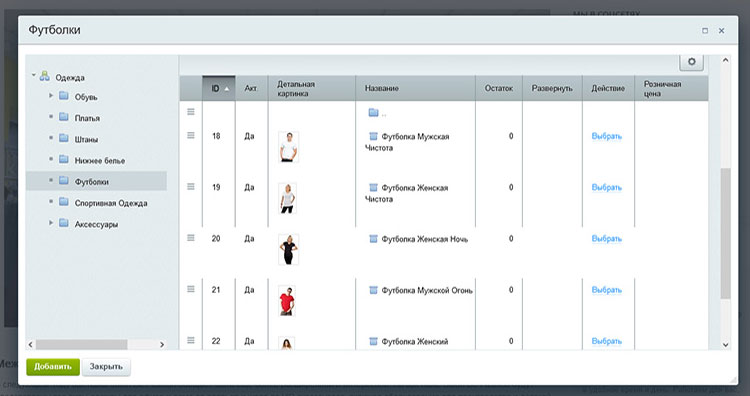Open hamburger menu for row 20
This screenshot has width=750, height=396.
pyautogui.click(x=191, y=238)
